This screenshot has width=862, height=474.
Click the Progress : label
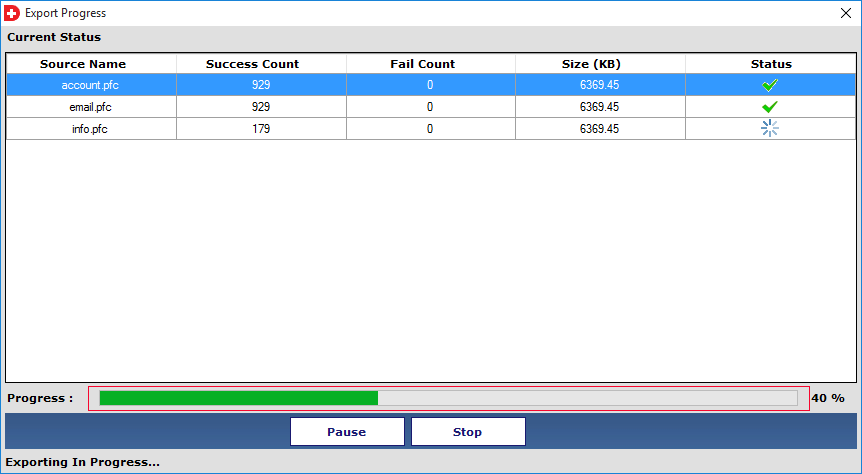40,398
